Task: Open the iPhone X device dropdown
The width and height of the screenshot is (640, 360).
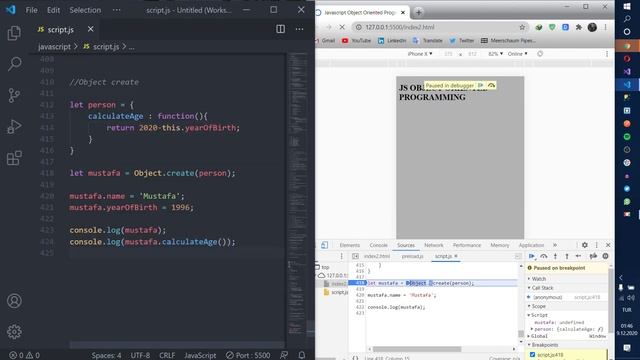Action: pos(420,54)
